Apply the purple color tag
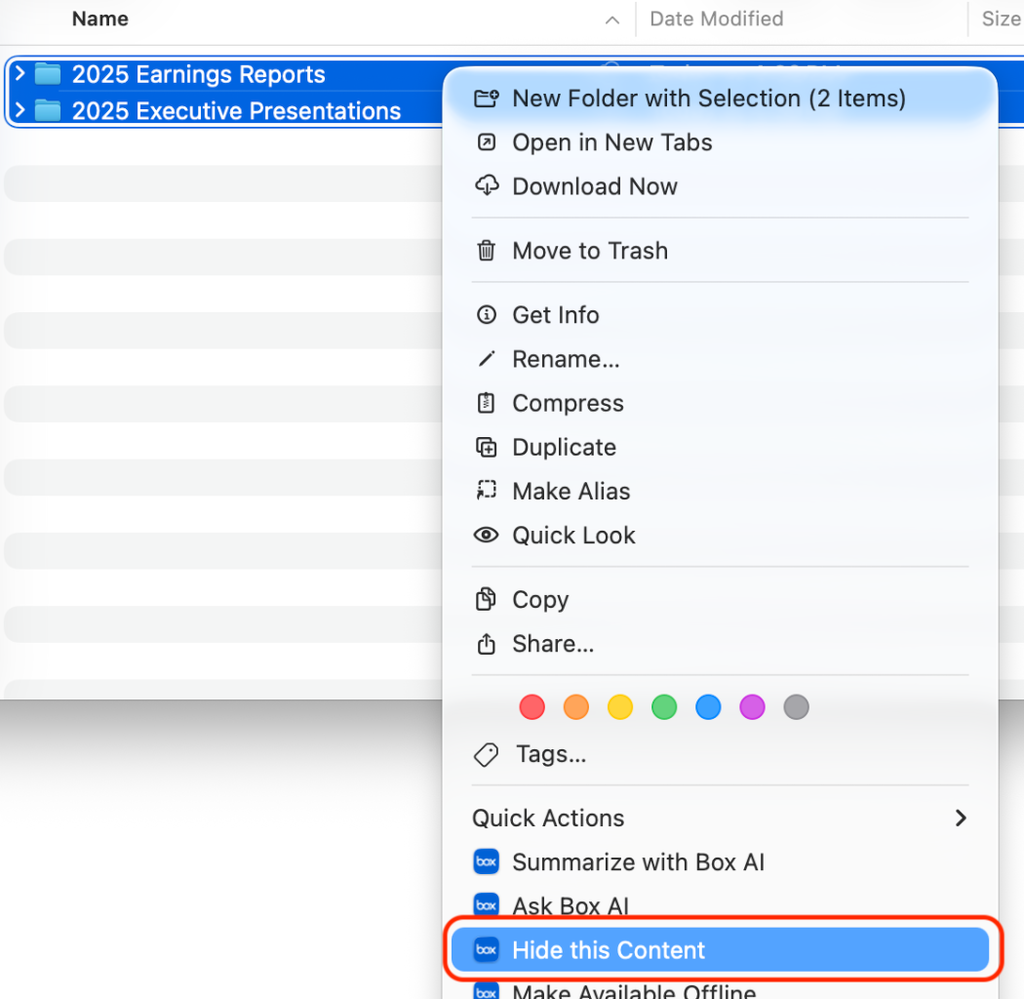 point(752,708)
